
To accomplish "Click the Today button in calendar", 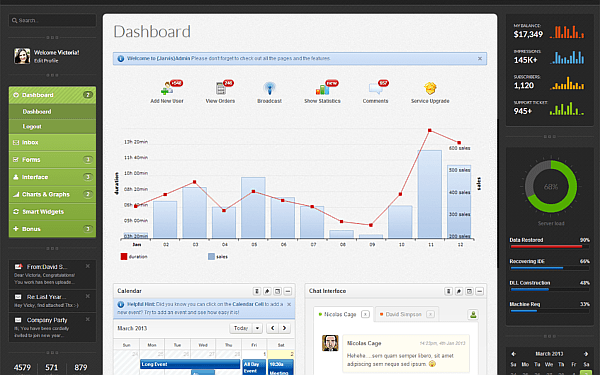I will pos(241,328).
